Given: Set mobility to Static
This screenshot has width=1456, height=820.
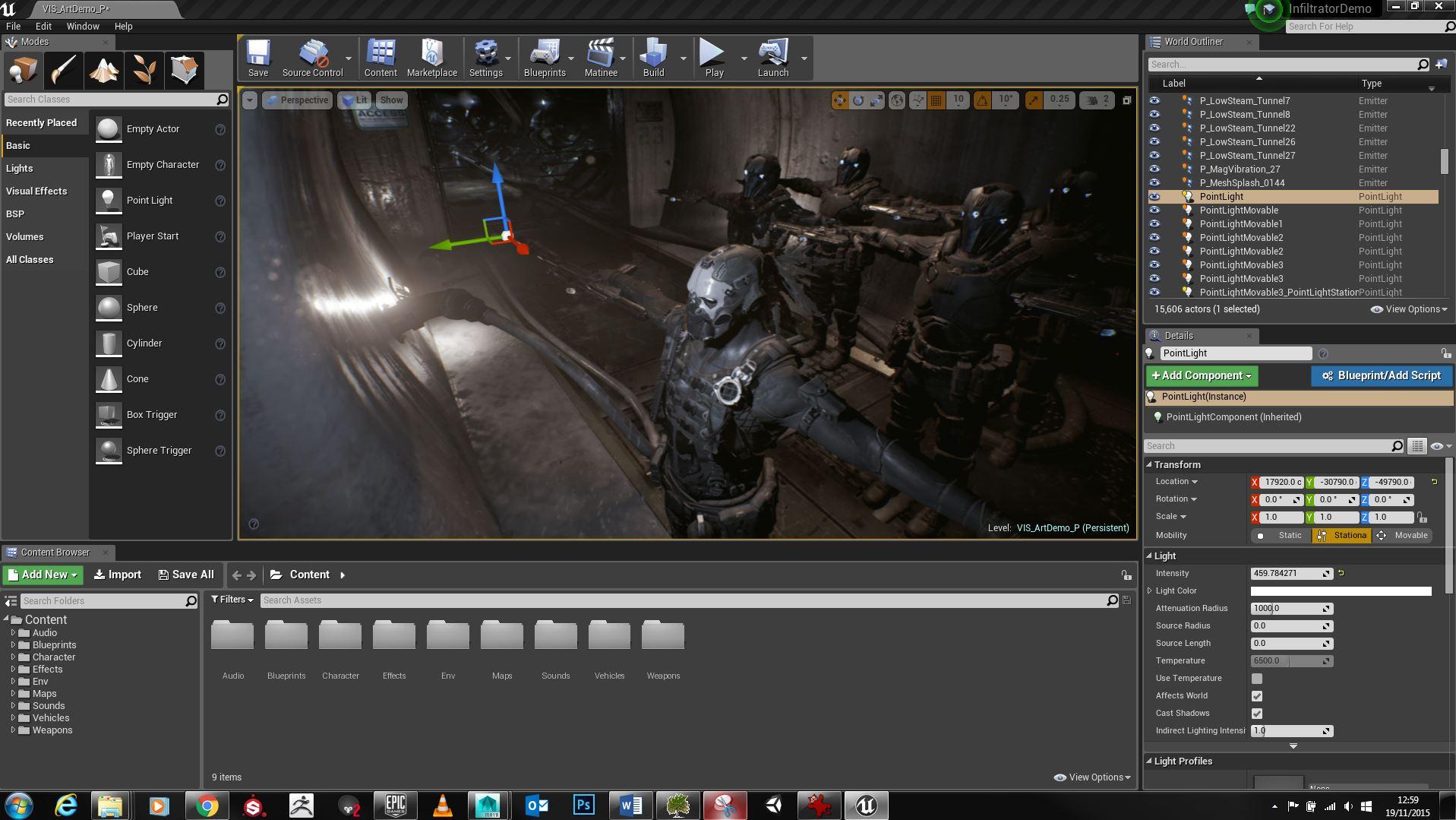Looking at the screenshot, I should [x=1281, y=536].
